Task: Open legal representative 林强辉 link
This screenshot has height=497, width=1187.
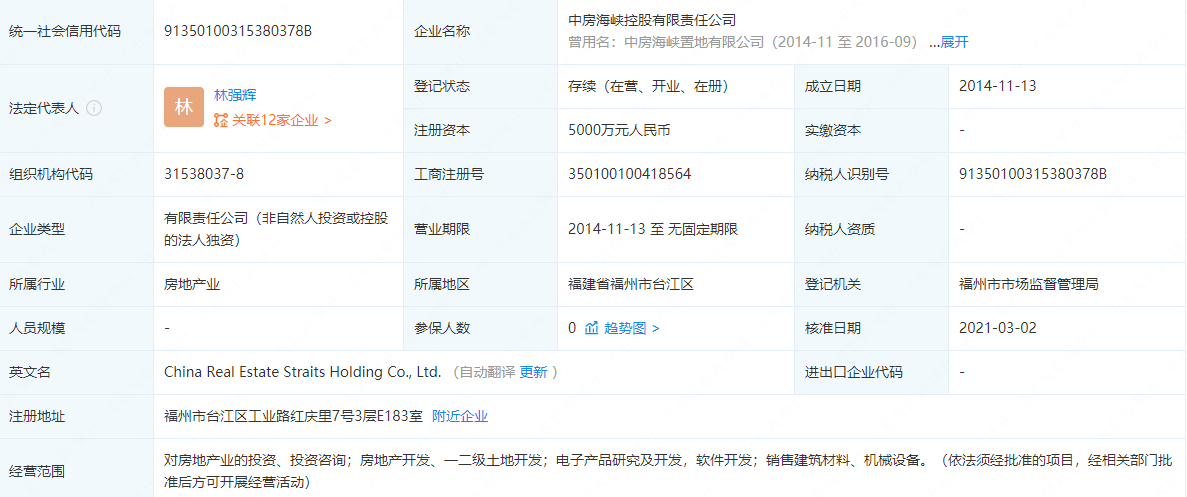Action: coord(235,95)
